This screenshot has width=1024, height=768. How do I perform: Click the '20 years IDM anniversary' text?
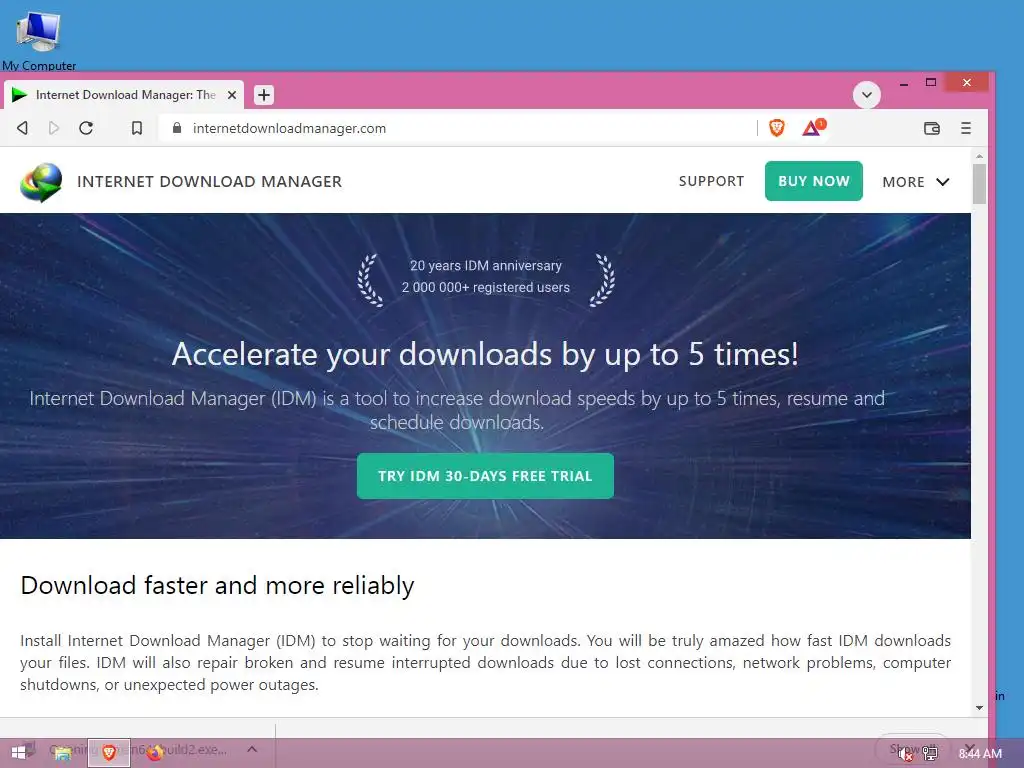(486, 266)
